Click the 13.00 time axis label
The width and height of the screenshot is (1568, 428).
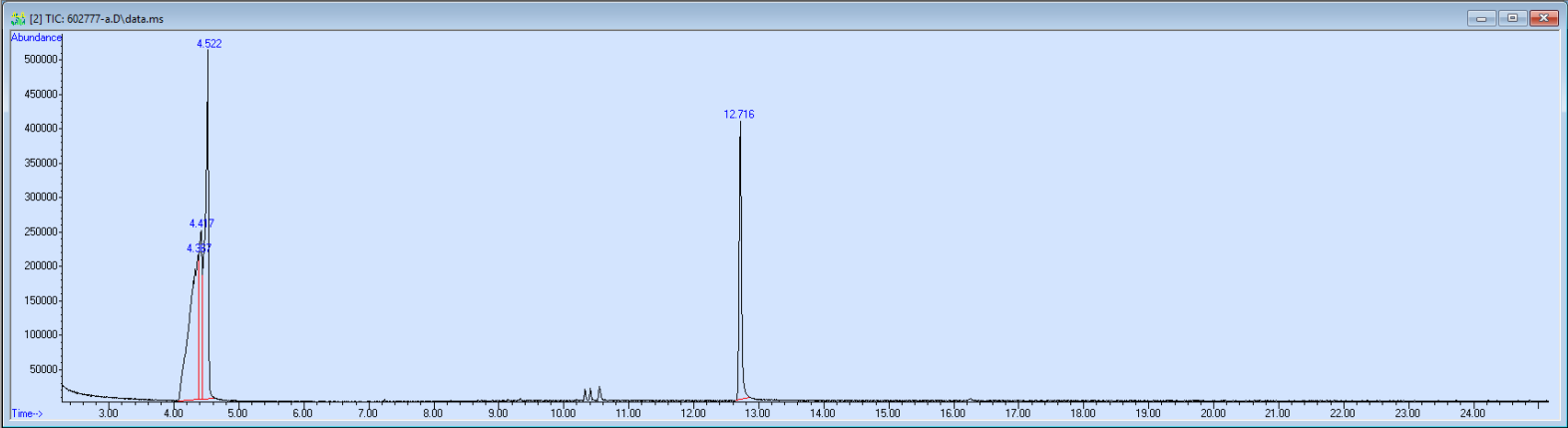point(758,413)
